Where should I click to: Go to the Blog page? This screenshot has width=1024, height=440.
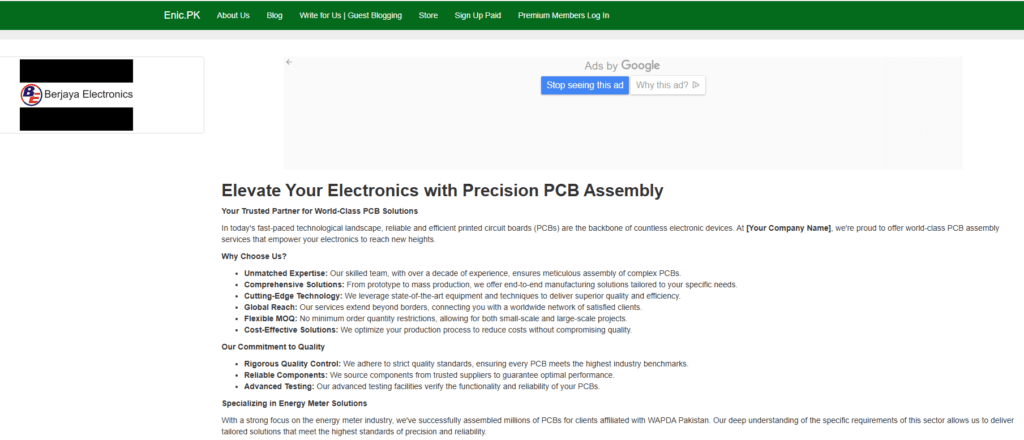click(x=275, y=16)
